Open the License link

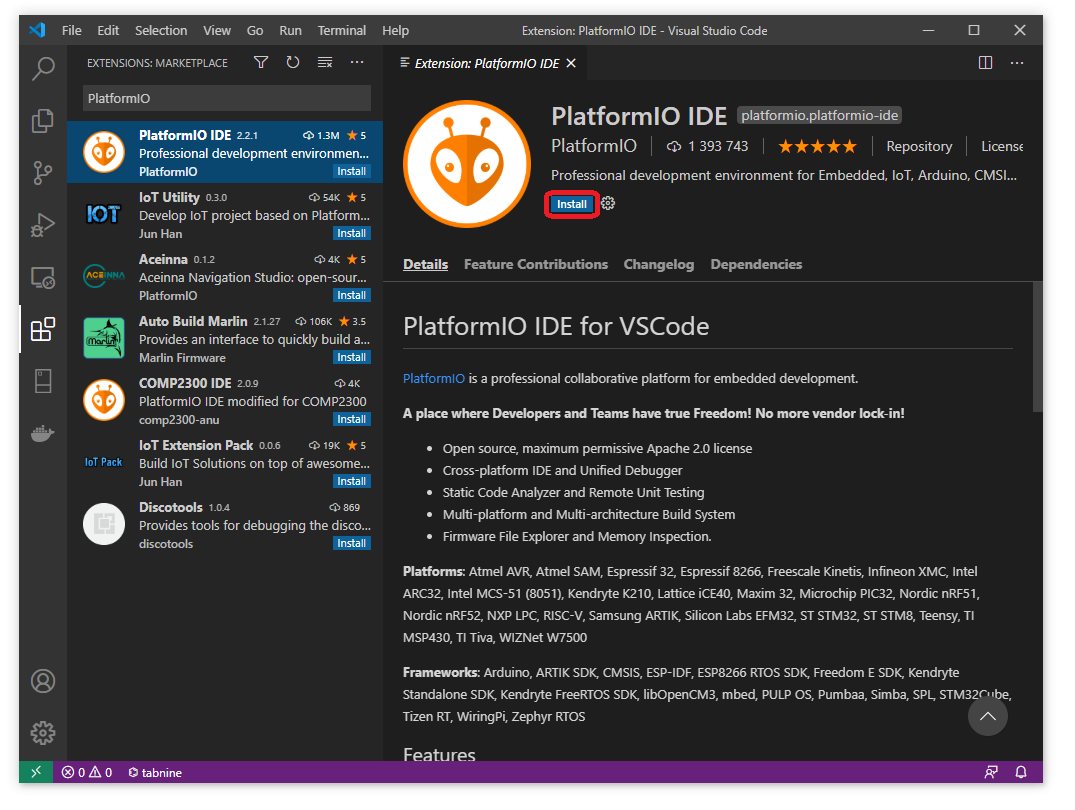[1002, 146]
